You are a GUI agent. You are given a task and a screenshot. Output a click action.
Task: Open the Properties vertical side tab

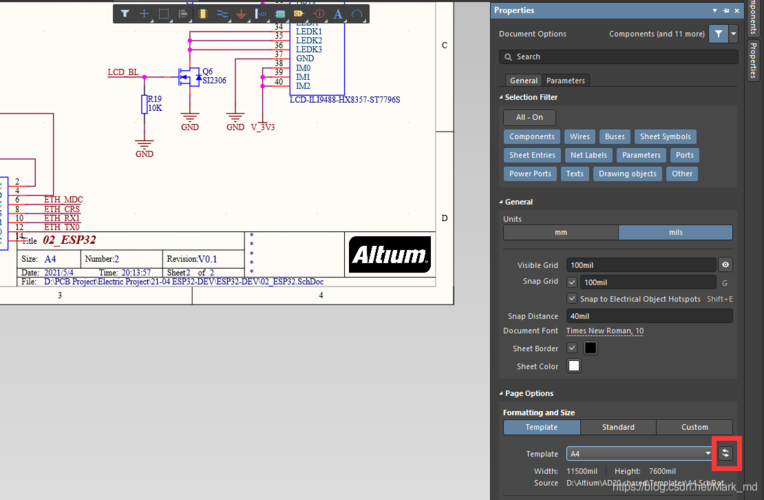[x=753, y=60]
